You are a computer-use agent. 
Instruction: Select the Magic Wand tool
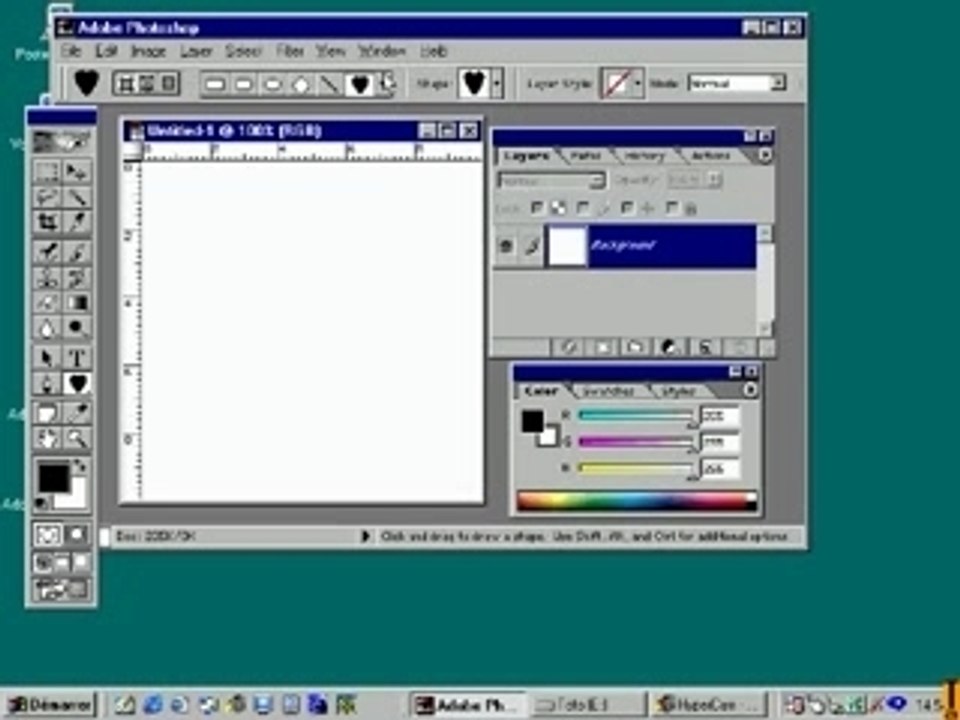click(x=77, y=197)
